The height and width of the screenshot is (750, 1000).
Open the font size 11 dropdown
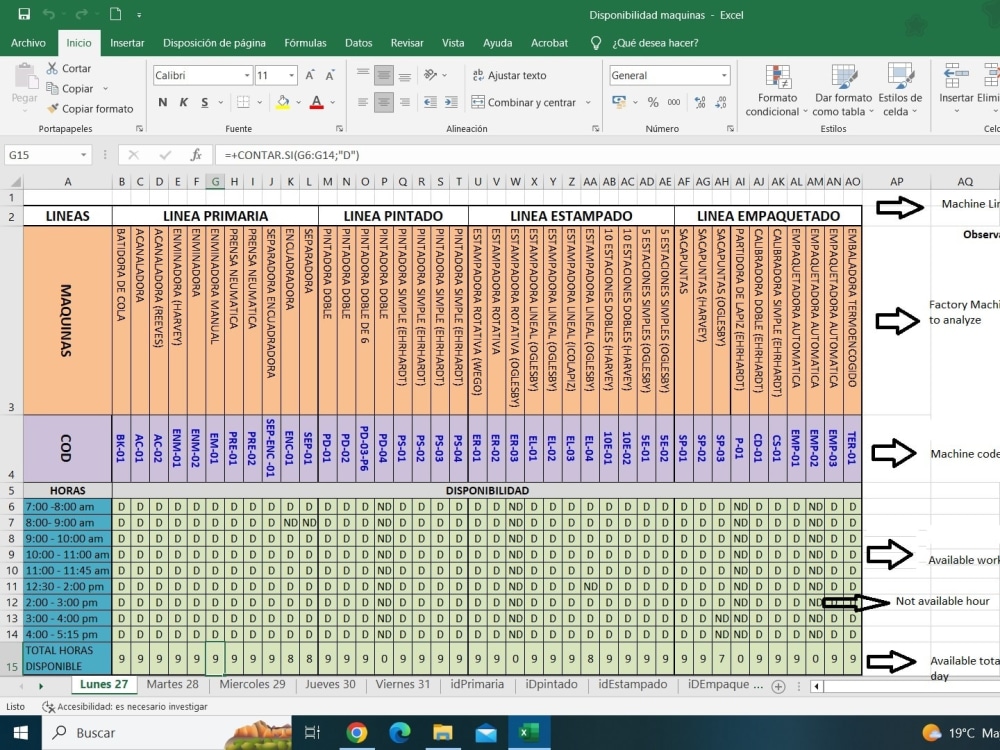pos(291,75)
